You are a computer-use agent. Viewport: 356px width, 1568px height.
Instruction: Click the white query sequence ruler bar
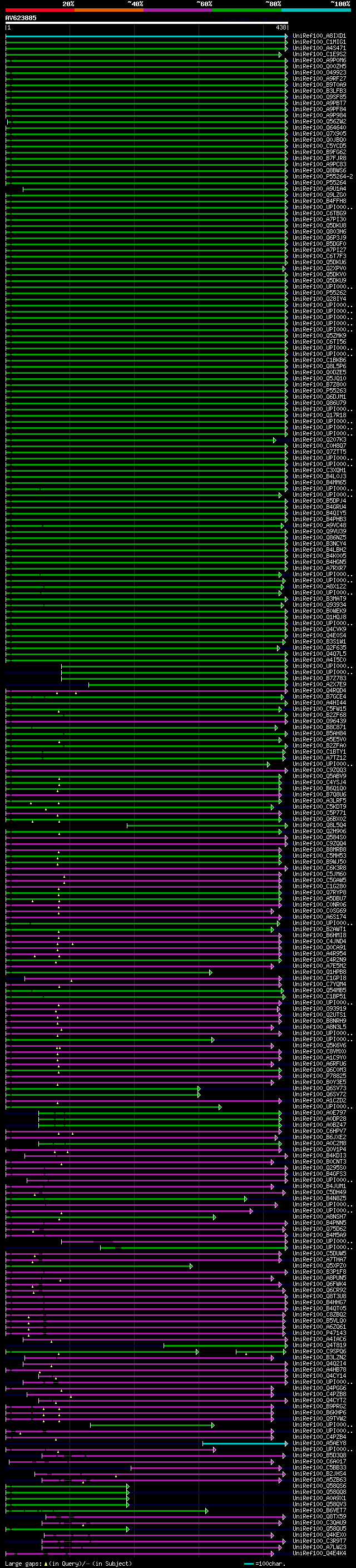(147, 23)
